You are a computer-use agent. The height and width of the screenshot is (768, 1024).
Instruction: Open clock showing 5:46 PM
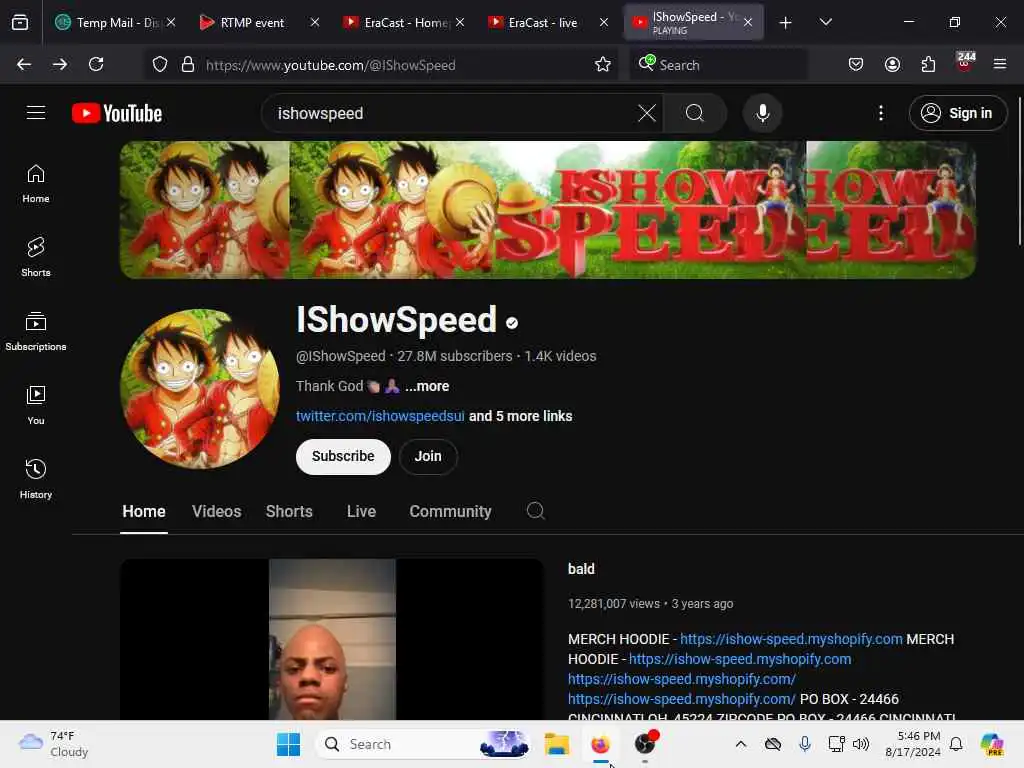913,744
